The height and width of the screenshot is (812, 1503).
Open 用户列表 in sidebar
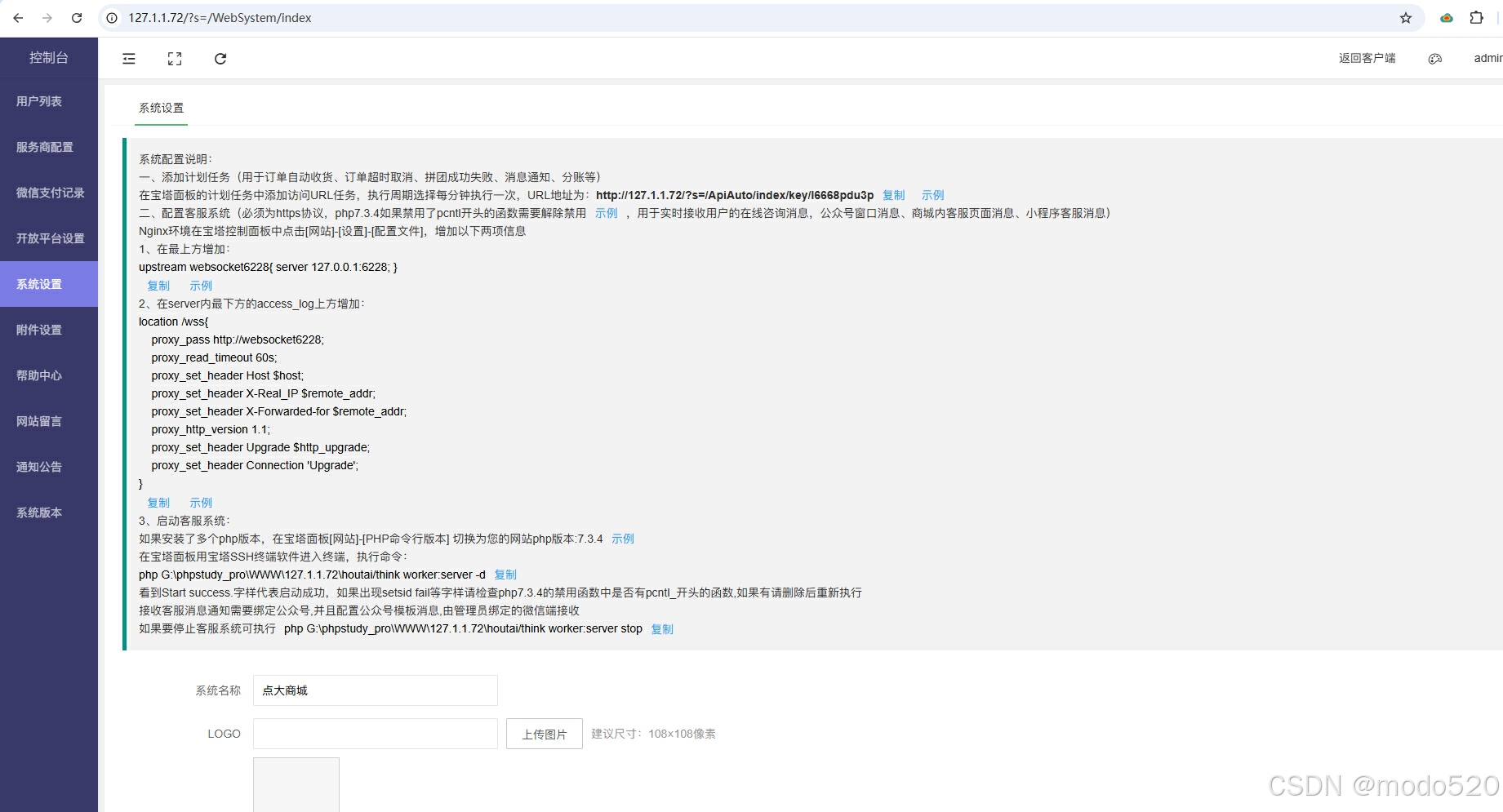49,101
